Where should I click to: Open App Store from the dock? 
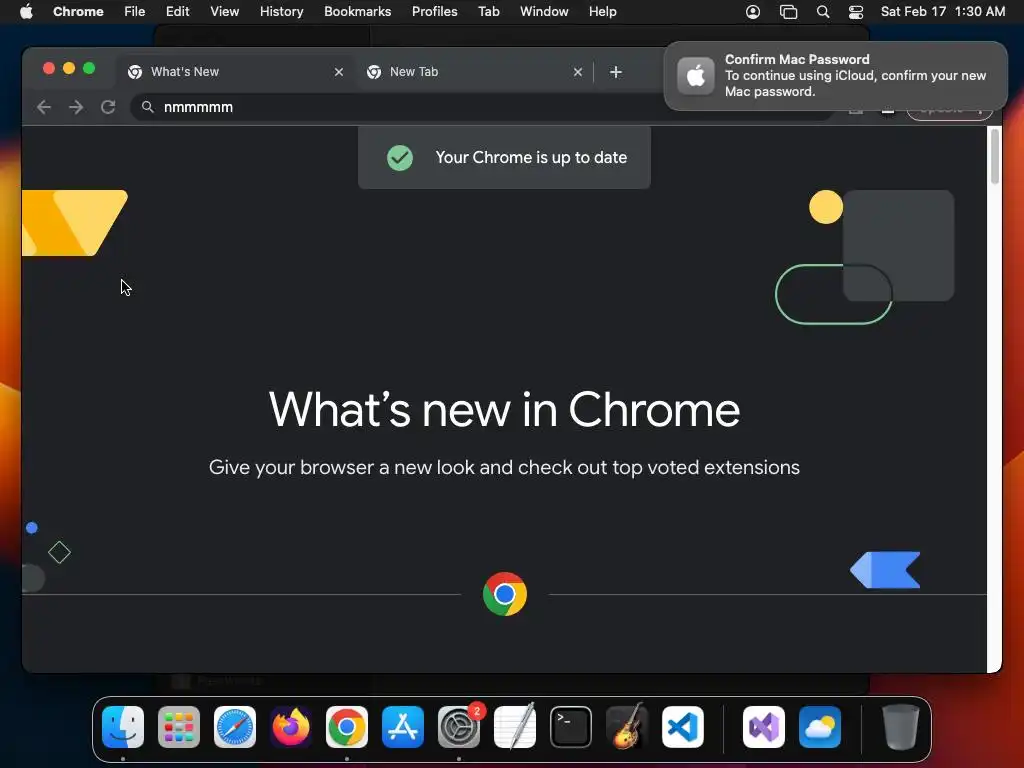tap(403, 727)
